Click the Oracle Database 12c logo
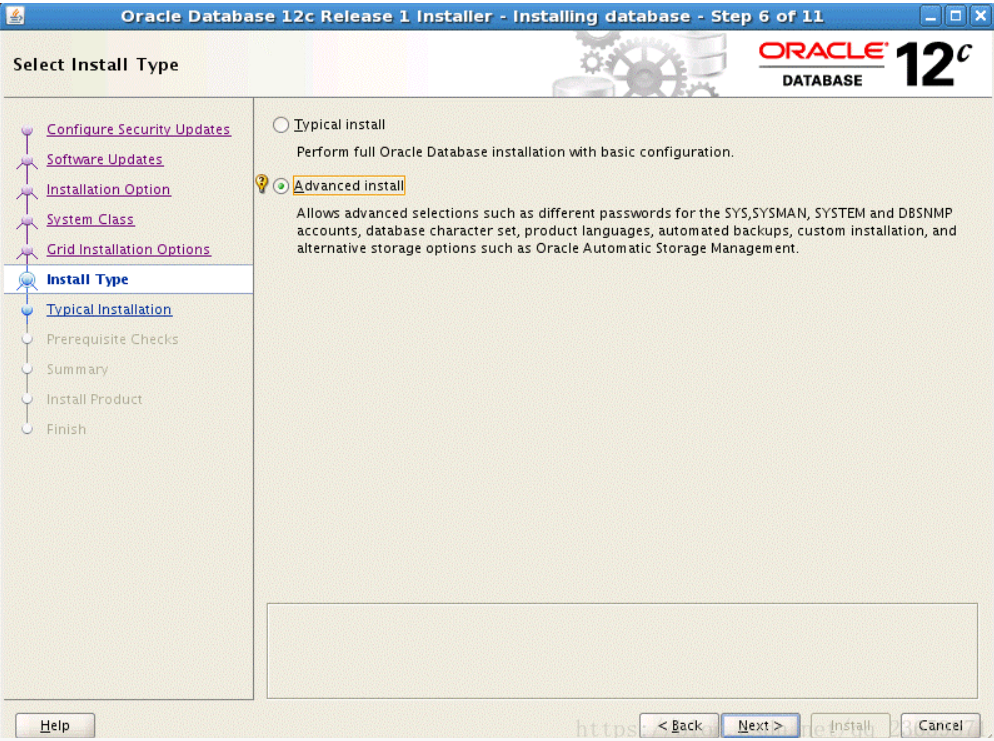The height and width of the screenshot is (741, 994). [865, 64]
